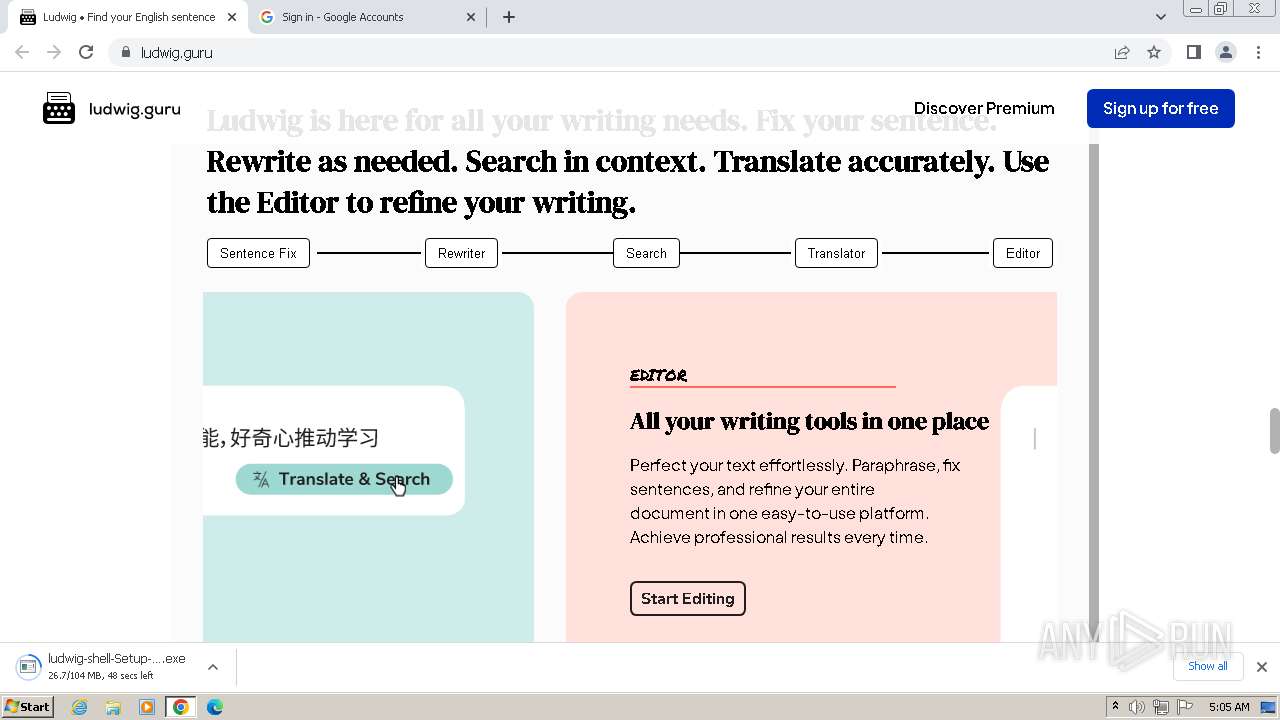This screenshot has height=720, width=1280.
Task: Open the volume speaker tray icon
Action: (1137, 707)
